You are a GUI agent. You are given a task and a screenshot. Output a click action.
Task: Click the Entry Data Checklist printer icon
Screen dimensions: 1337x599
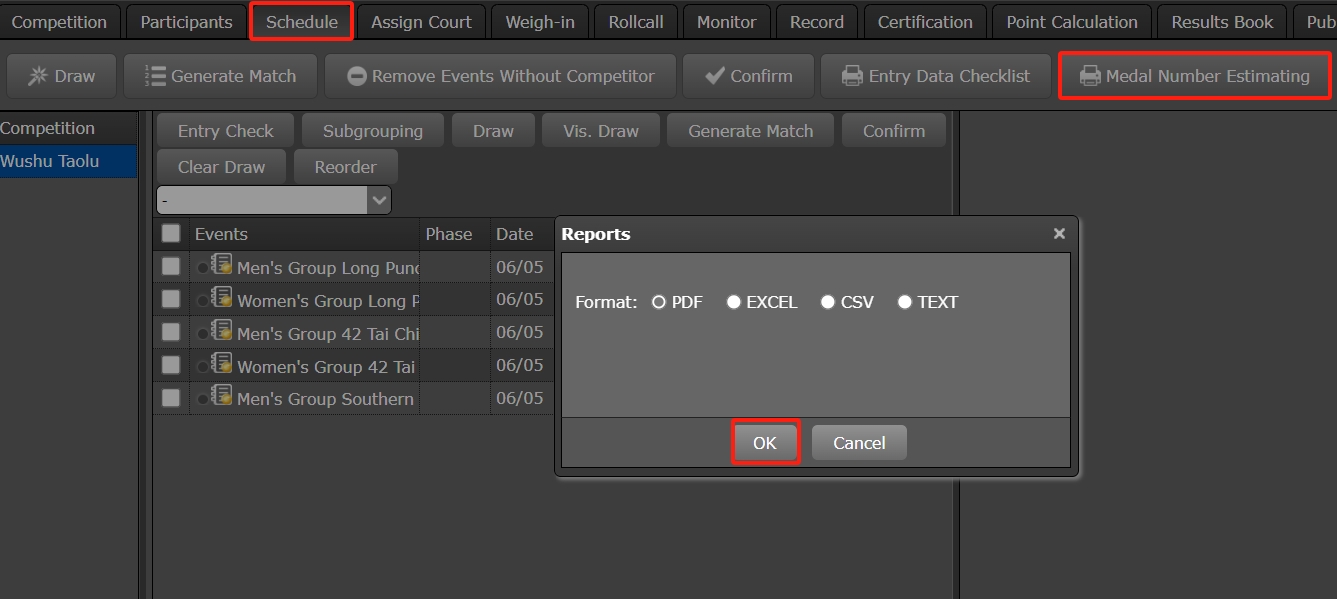[x=852, y=76]
